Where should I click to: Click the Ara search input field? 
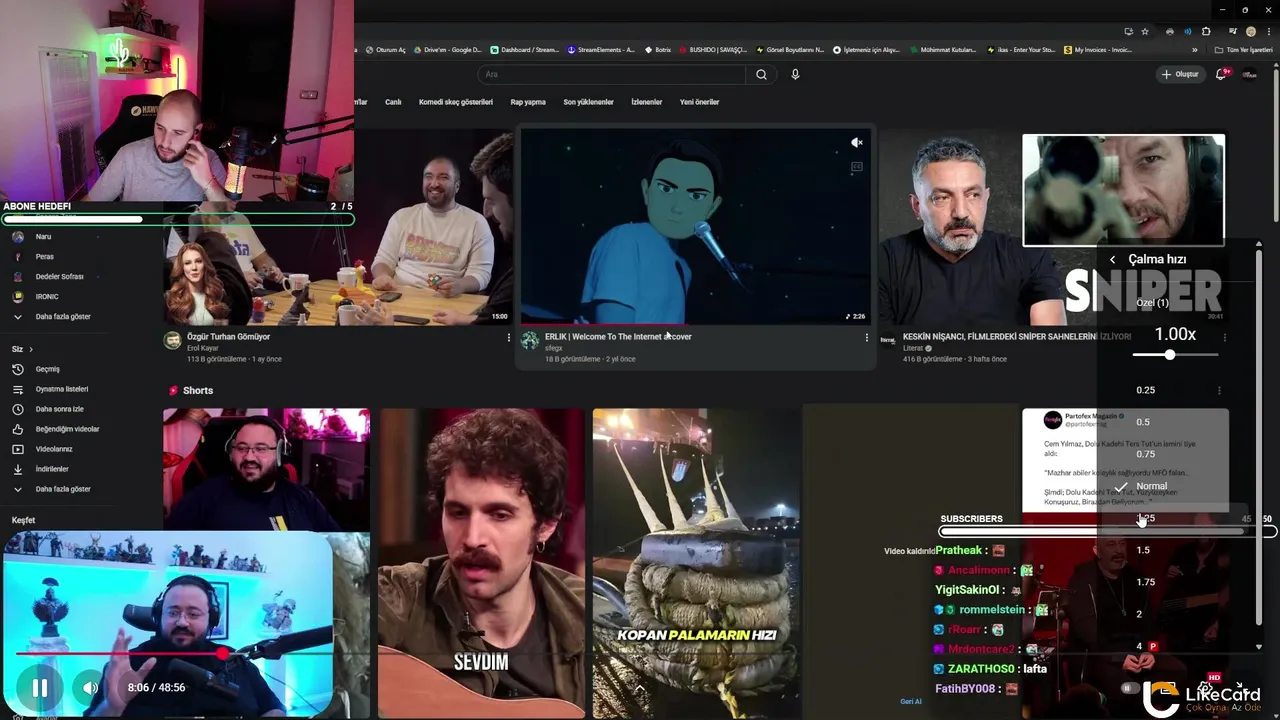[x=612, y=74]
